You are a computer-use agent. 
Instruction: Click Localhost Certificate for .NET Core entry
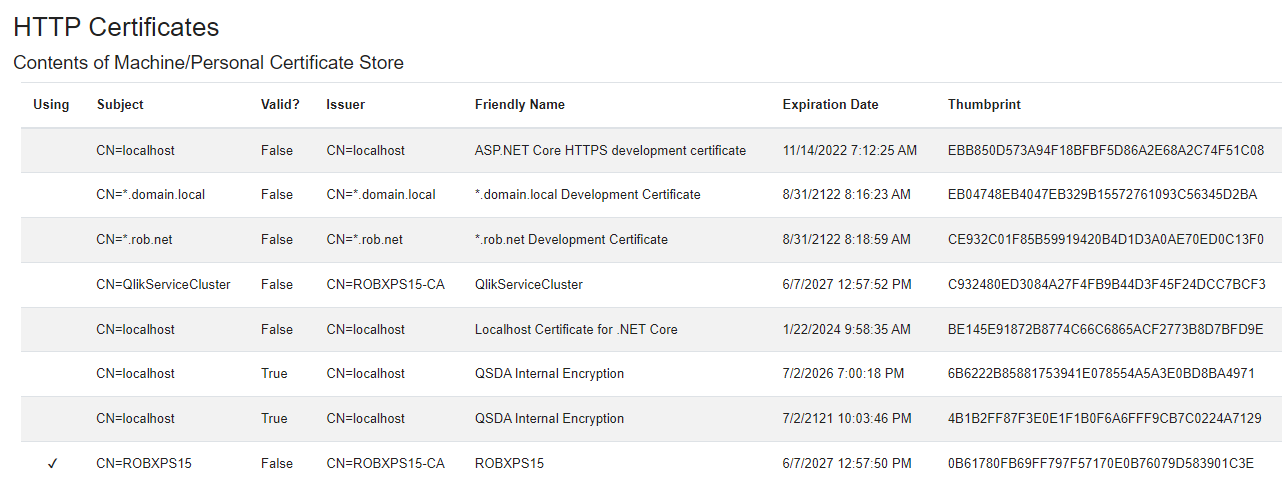point(576,330)
